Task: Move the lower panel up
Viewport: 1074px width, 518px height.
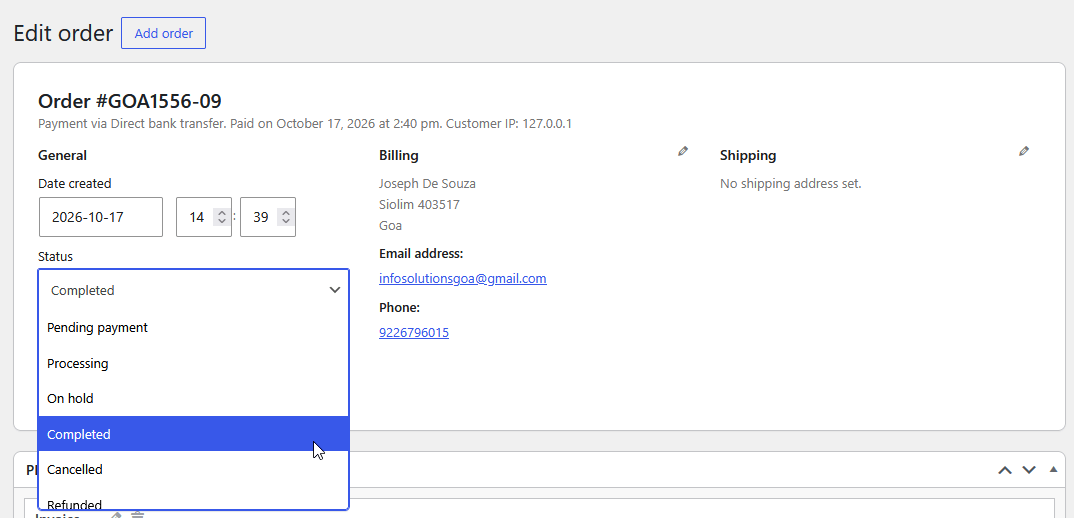Action: (1005, 470)
